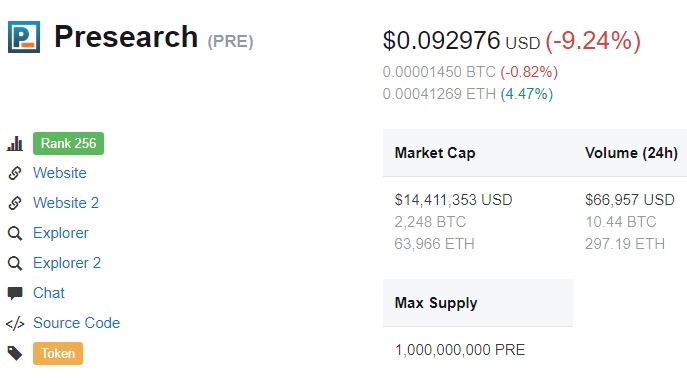The width and height of the screenshot is (687, 382).
Task: Select the Volume (24h) column header
Action: pyautogui.click(x=631, y=153)
